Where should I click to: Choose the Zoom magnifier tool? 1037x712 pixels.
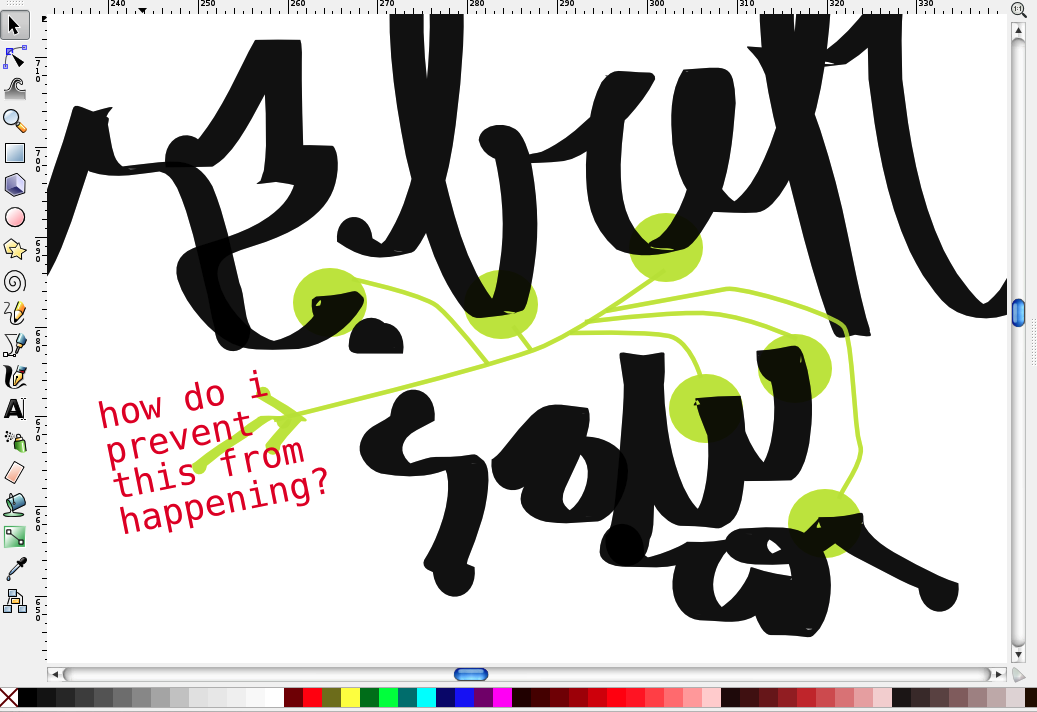pos(14,120)
